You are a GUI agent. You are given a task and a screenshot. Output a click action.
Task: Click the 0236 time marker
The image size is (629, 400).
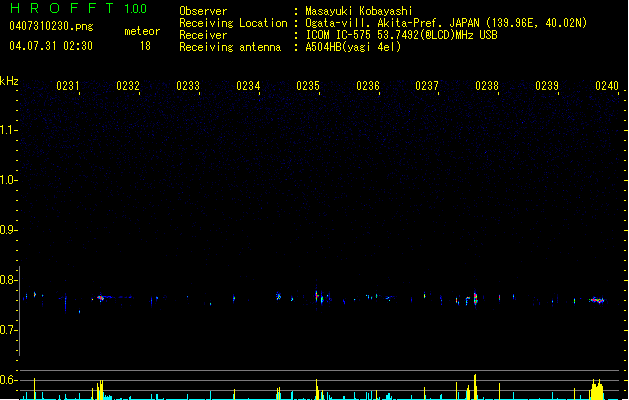pos(368,86)
